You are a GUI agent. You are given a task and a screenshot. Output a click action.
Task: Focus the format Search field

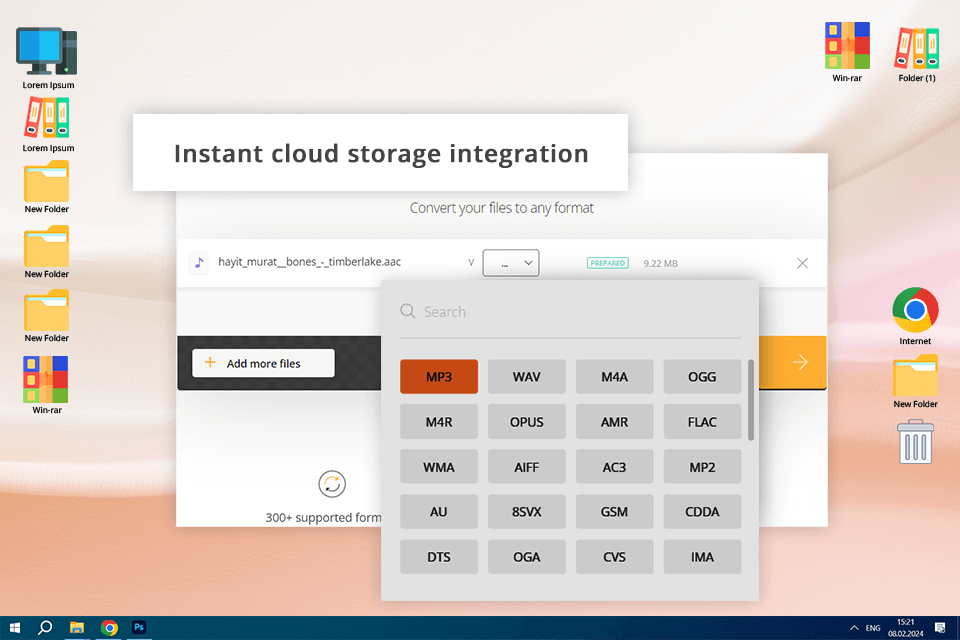571,312
